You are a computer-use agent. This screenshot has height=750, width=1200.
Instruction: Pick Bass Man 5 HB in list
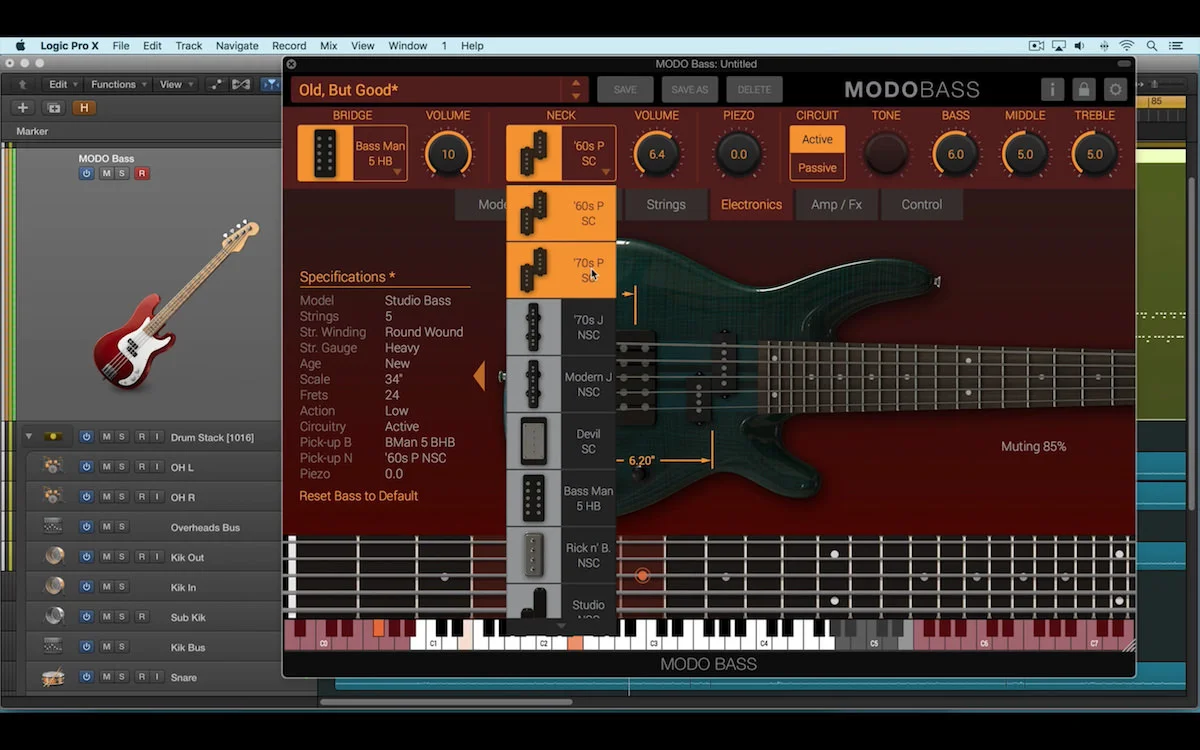[561, 498]
